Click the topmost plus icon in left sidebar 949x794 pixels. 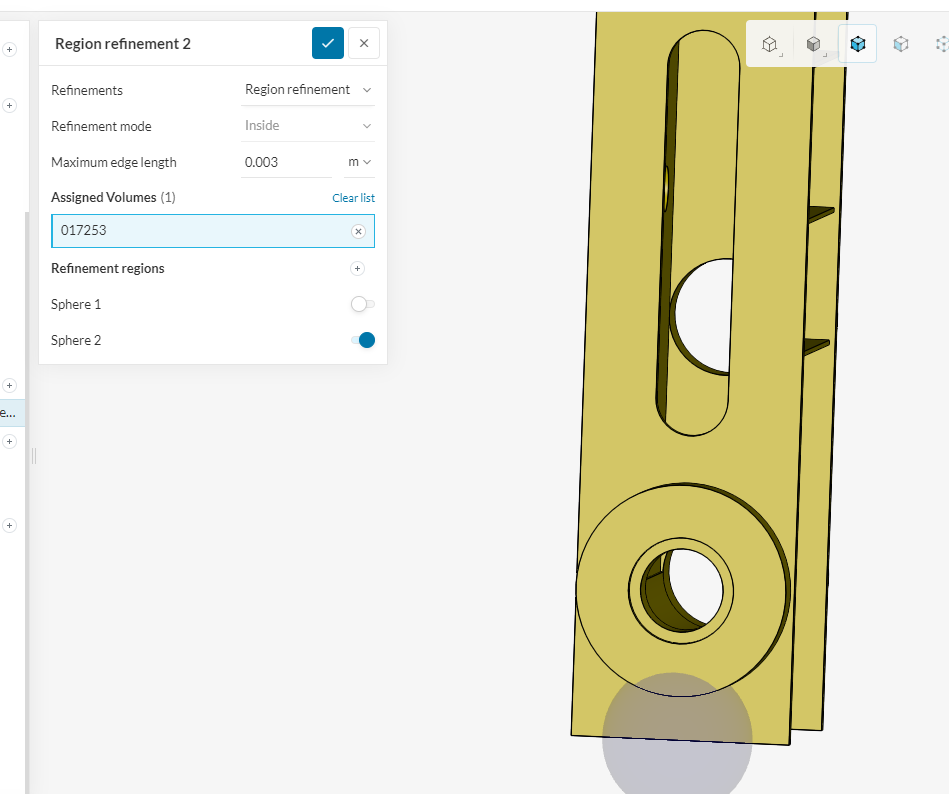[x=10, y=50]
